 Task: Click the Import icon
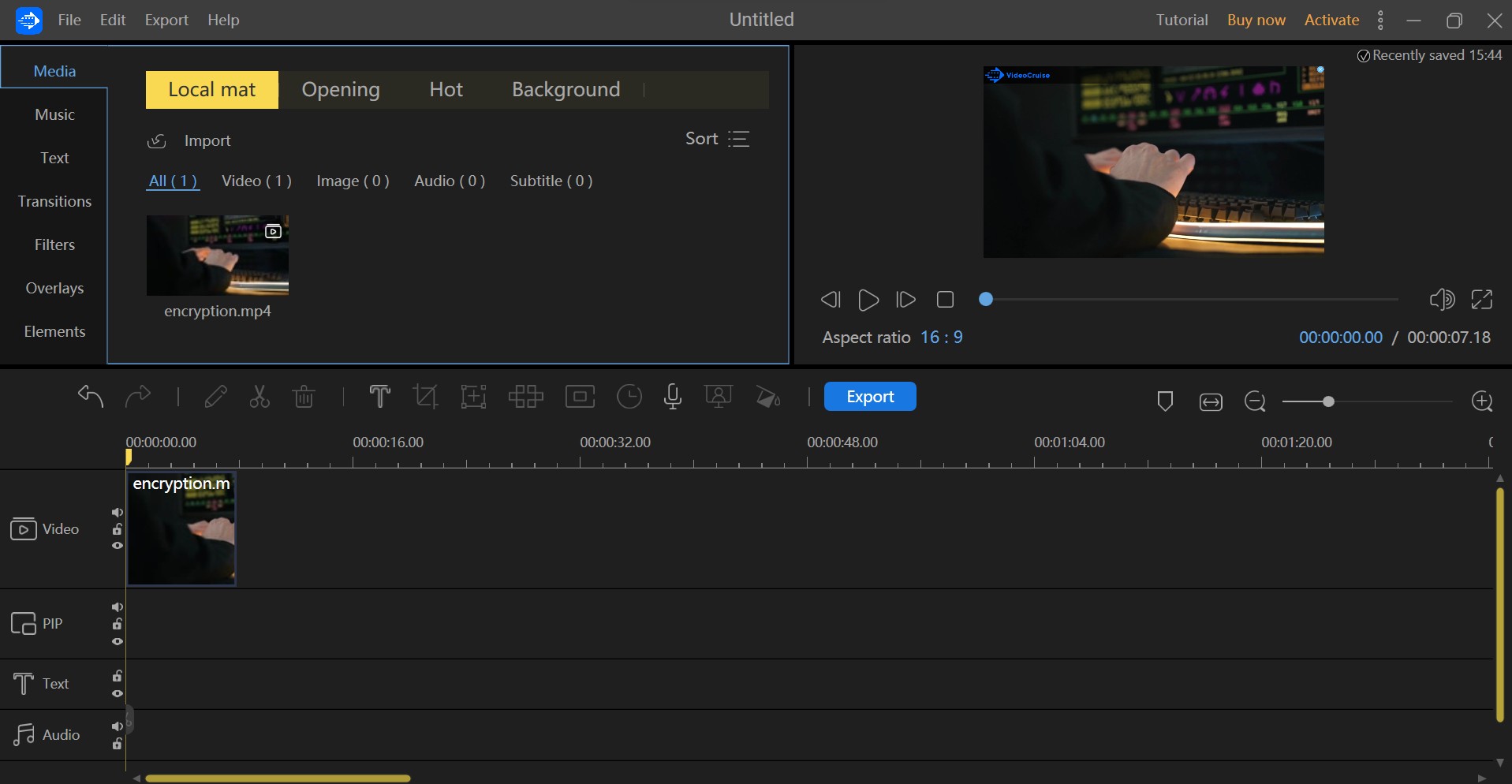[157, 140]
